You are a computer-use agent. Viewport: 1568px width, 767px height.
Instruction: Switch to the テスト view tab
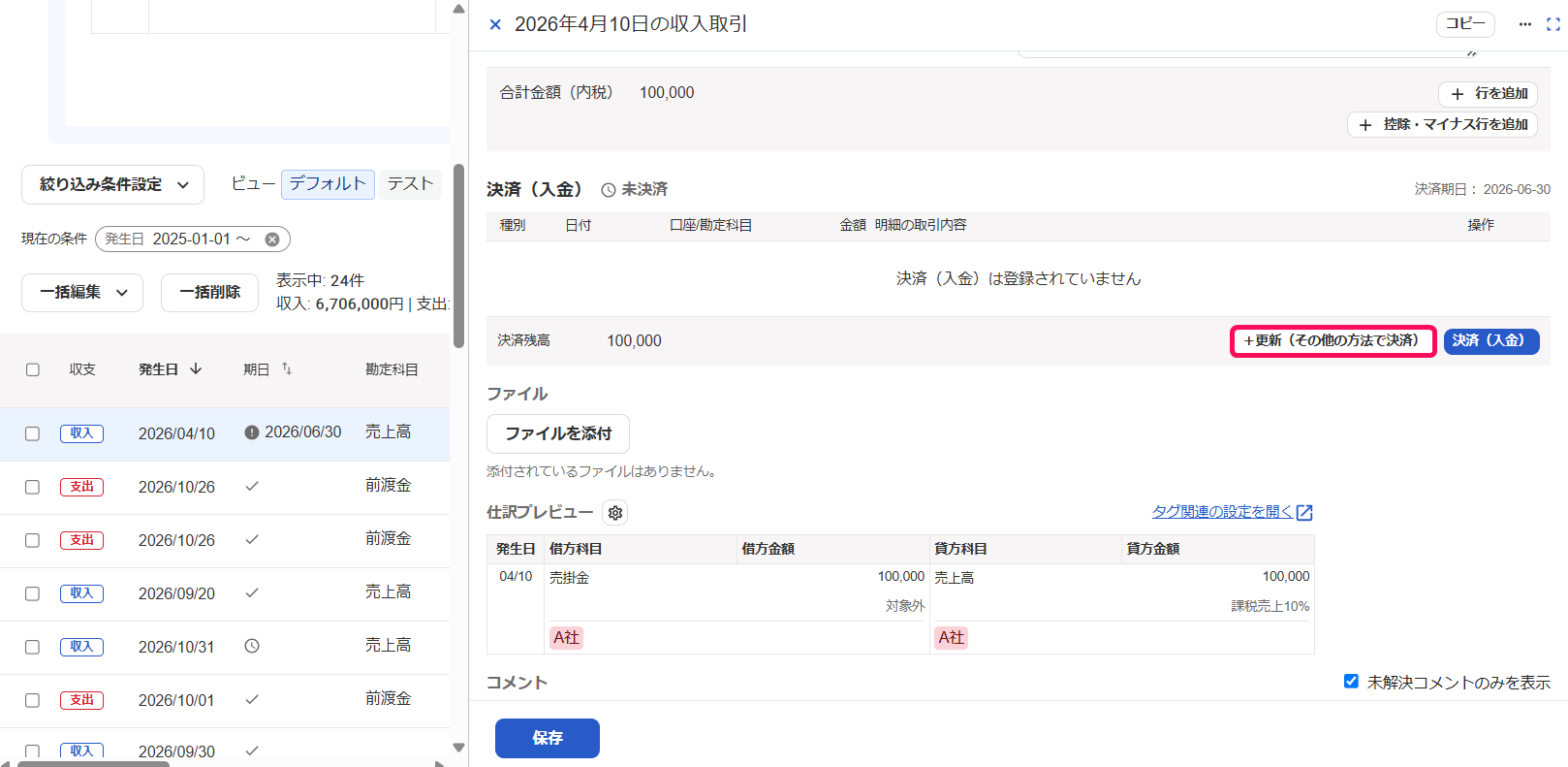click(410, 183)
